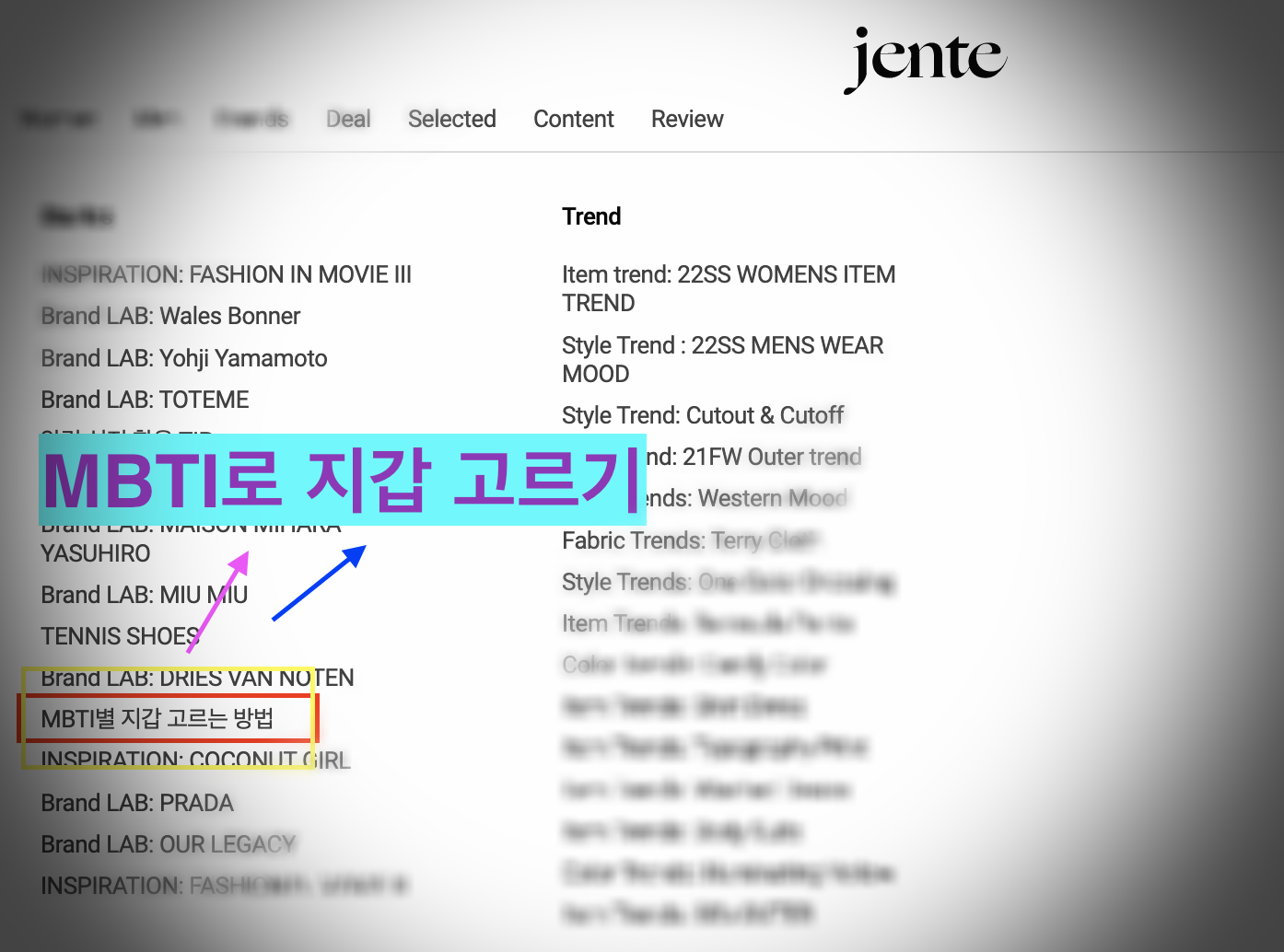Open the jente logo homepage
The width and height of the screenshot is (1284, 952).
point(925,59)
